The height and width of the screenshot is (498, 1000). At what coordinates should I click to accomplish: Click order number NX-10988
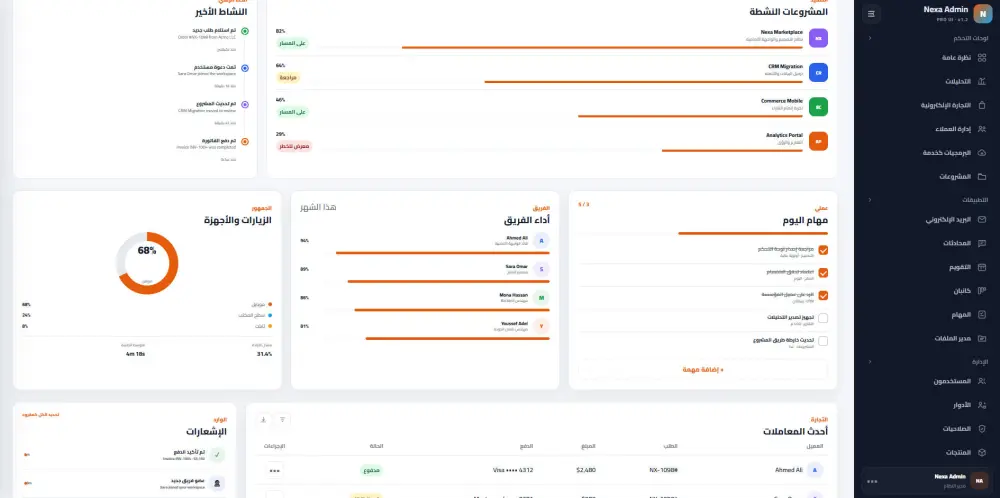coord(664,471)
